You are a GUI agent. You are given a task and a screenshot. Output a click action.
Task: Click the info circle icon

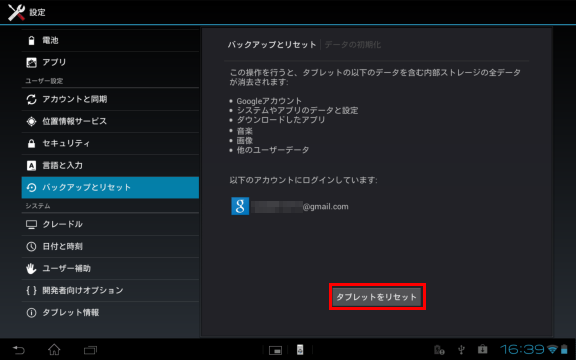pyautogui.click(x=32, y=313)
